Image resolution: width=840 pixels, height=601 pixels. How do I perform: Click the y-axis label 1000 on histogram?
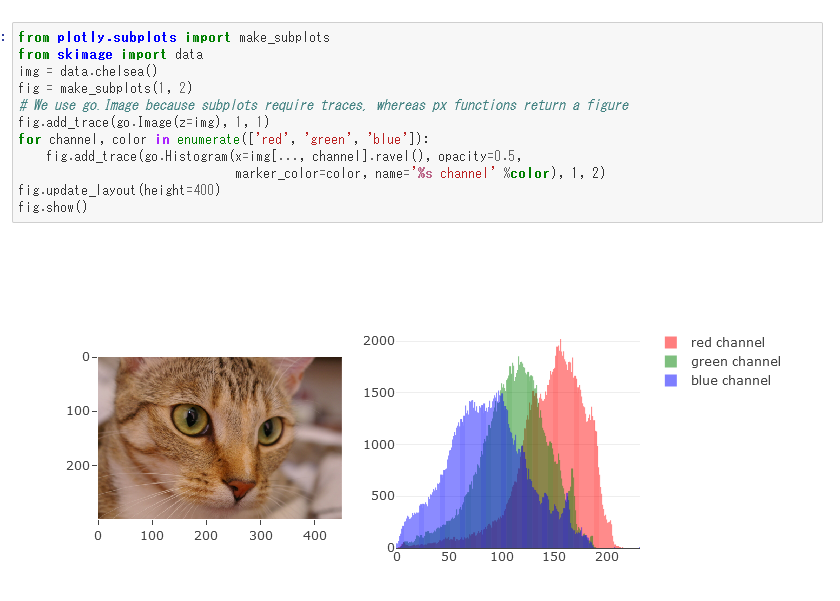379,445
